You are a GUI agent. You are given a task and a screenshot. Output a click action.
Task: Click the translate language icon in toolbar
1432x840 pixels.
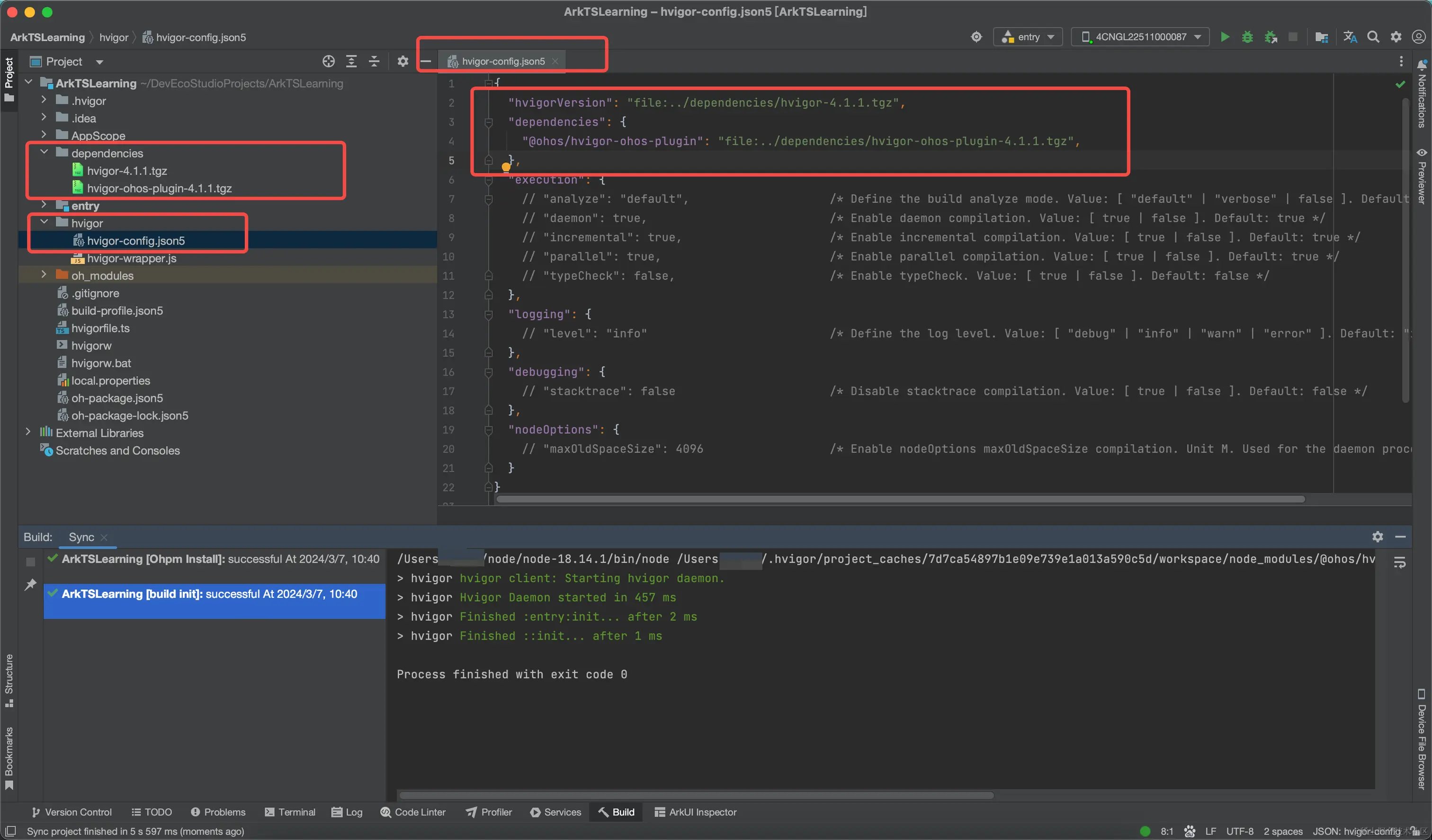[x=1350, y=37]
